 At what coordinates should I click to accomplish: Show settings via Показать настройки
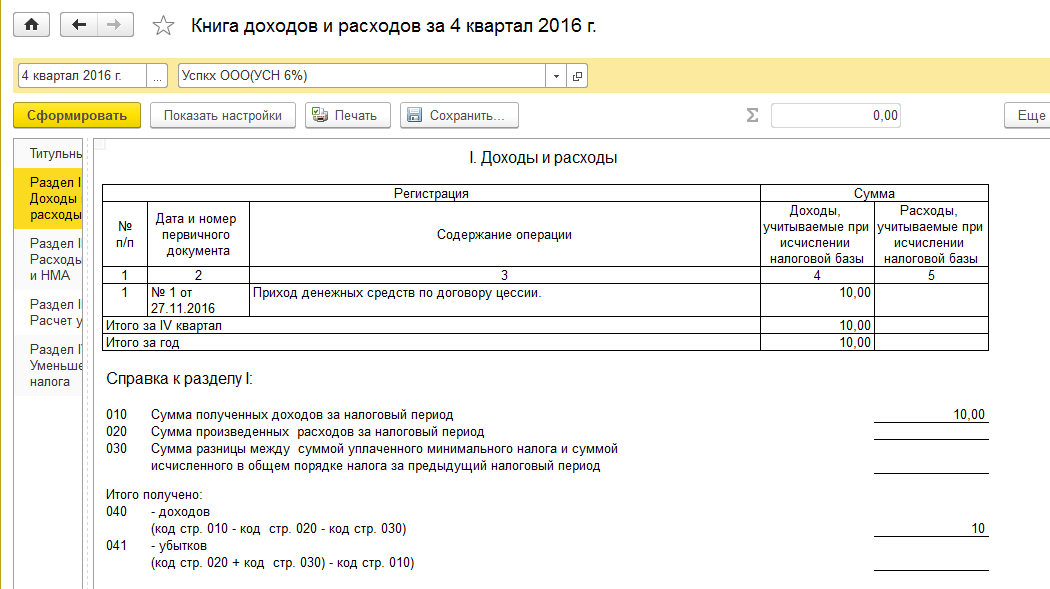pos(223,115)
